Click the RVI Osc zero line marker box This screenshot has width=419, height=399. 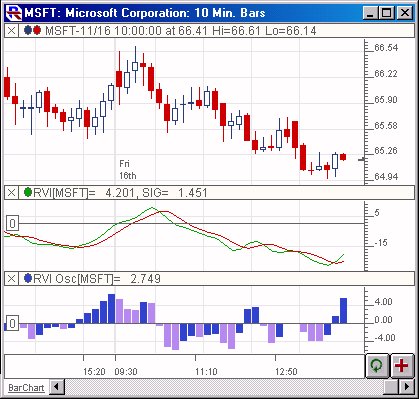pyautogui.click(x=12, y=323)
